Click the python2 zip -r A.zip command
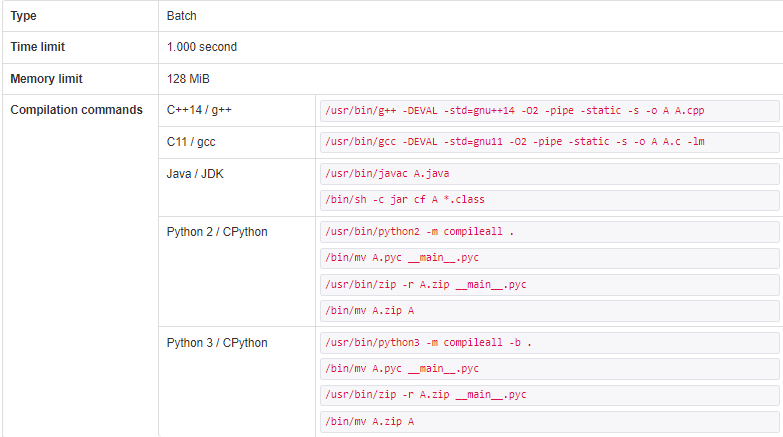783x437 pixels. click(x=424, y=285)
